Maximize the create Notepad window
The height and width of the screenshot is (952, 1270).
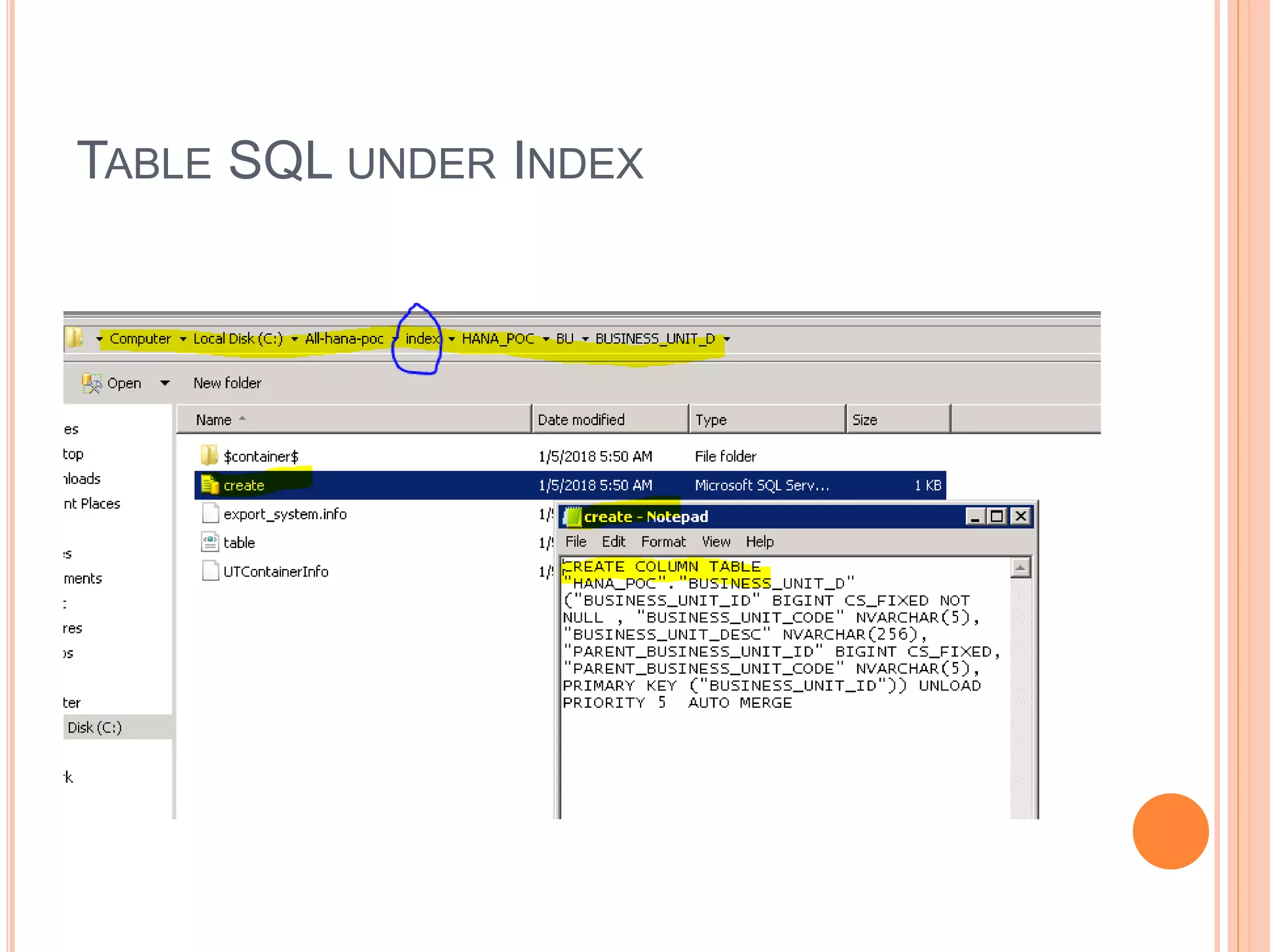pos(997,516)
